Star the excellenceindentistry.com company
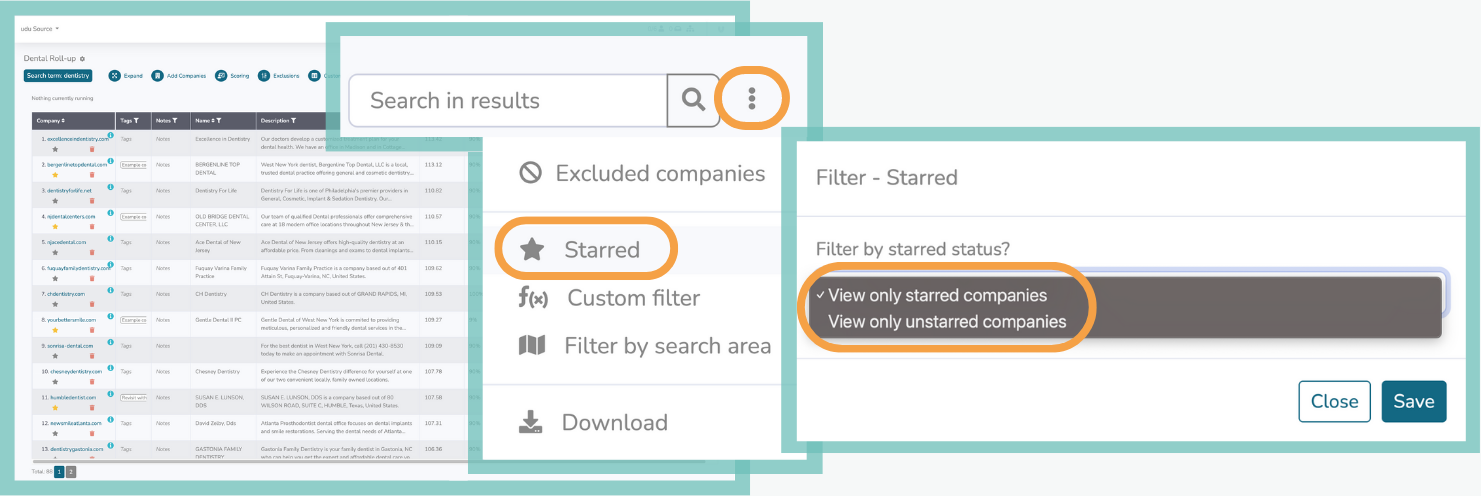Screen dimensions: 1481x496 click(x=56, y=148)
